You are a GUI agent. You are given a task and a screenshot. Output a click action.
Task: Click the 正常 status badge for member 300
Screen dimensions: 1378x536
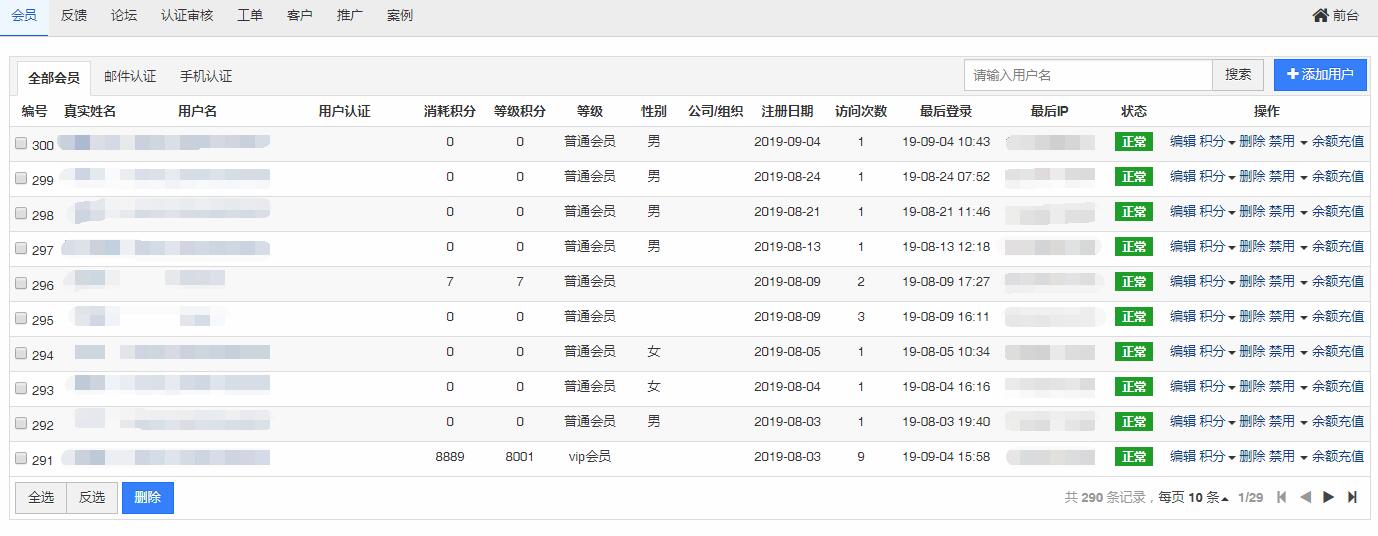pos(1134,142)
